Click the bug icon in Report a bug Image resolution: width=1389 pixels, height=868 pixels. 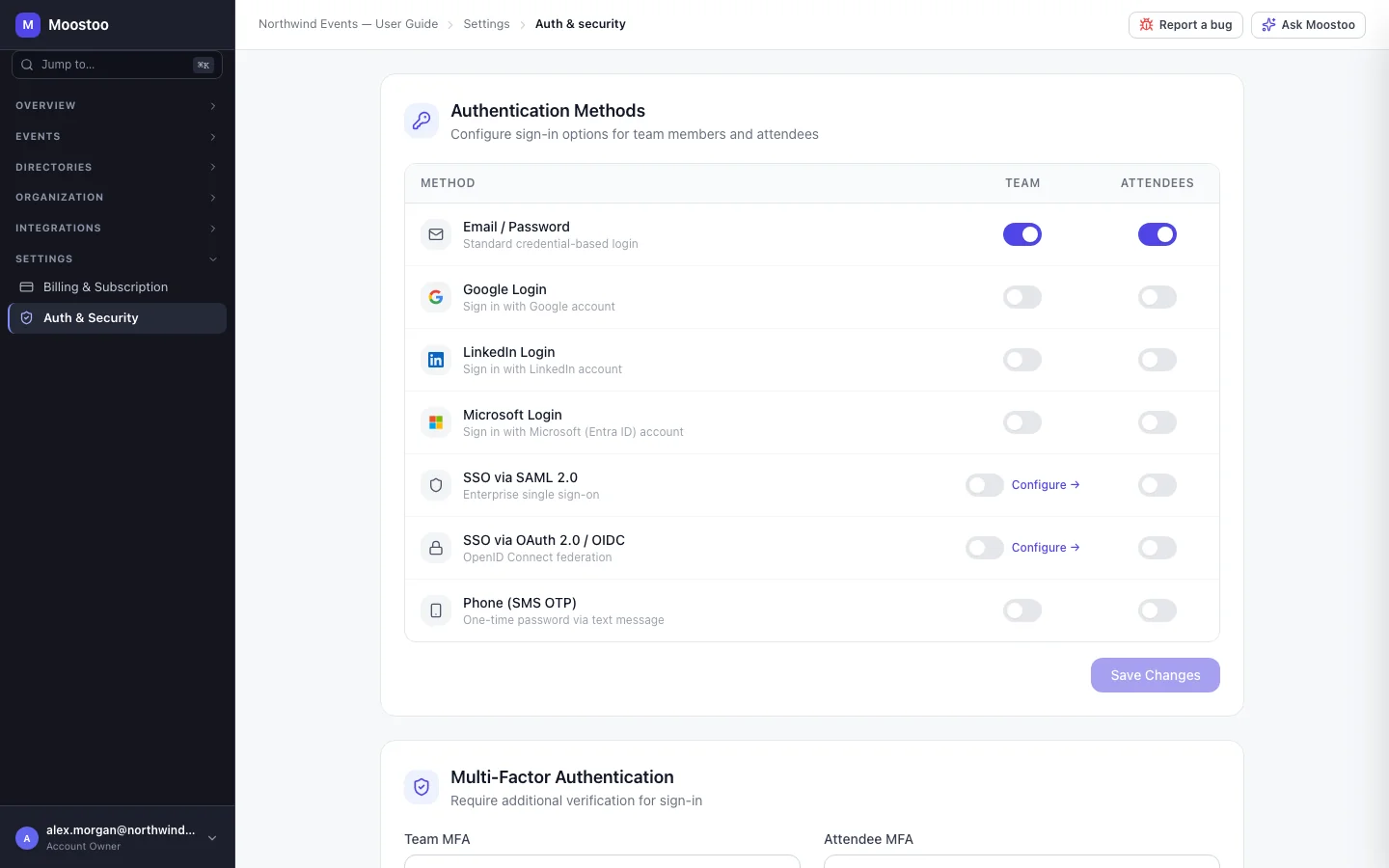(1146, 25)
